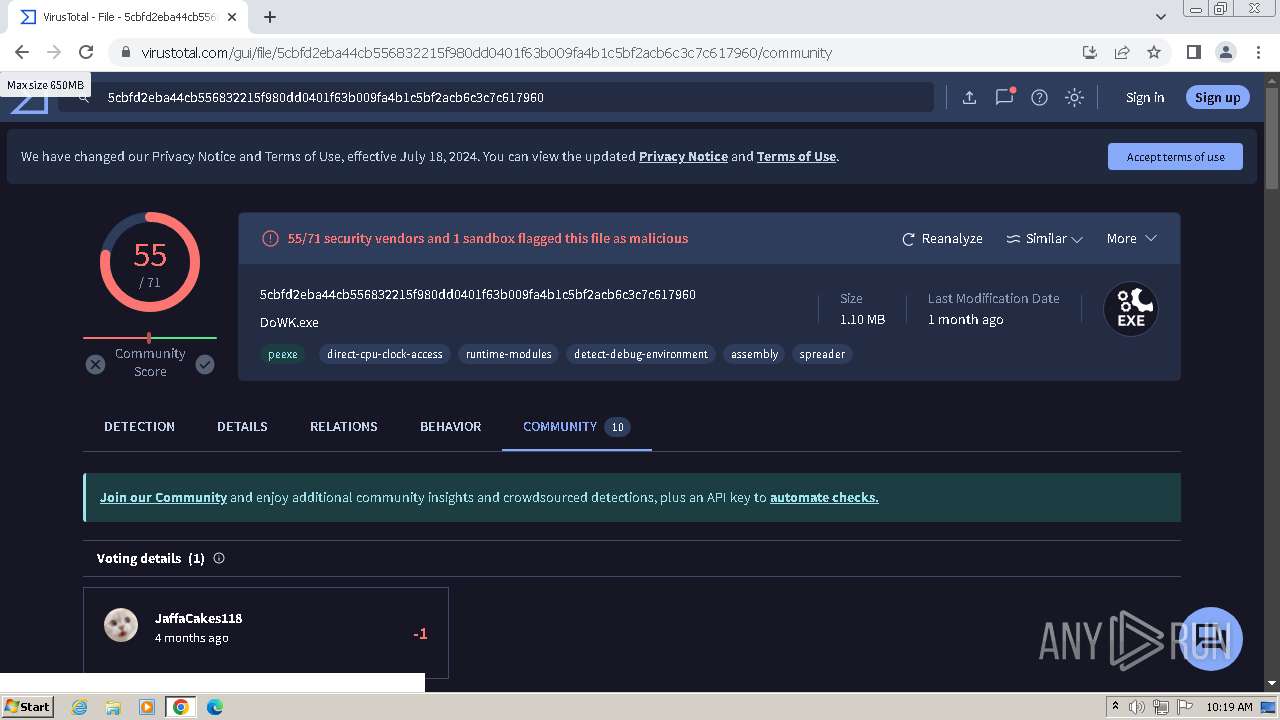This screenshot has height=720, width=1280.
Task: Click the browser back arrow
Action: tap(22, 52)
